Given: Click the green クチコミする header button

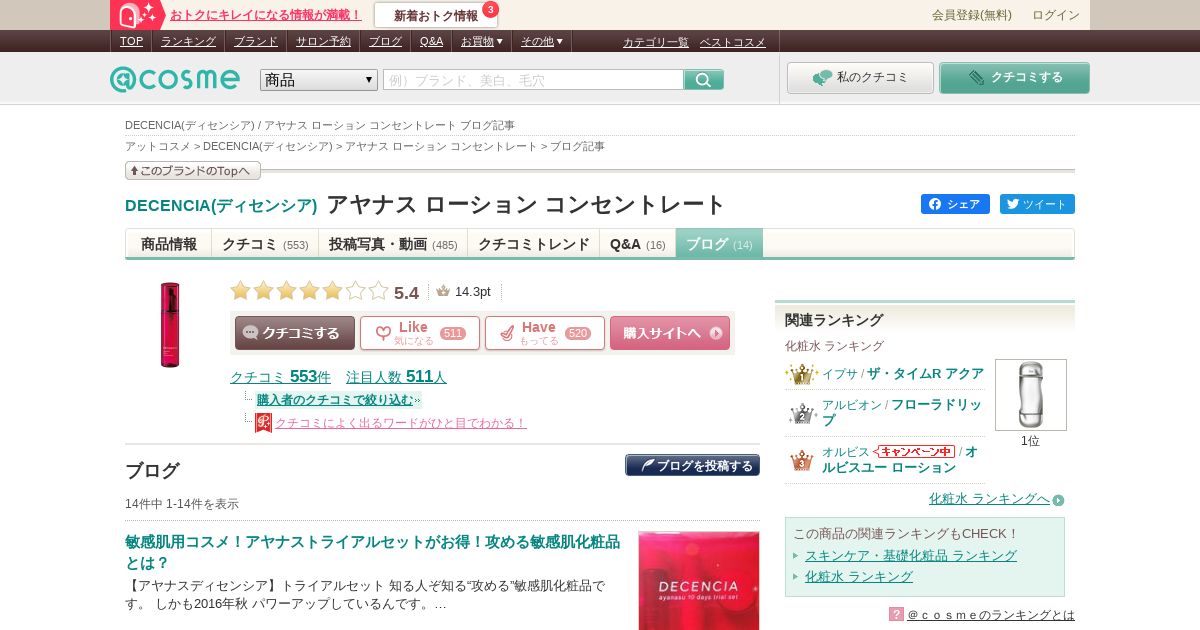Looking at the screenshot, I should [1014, 78].
